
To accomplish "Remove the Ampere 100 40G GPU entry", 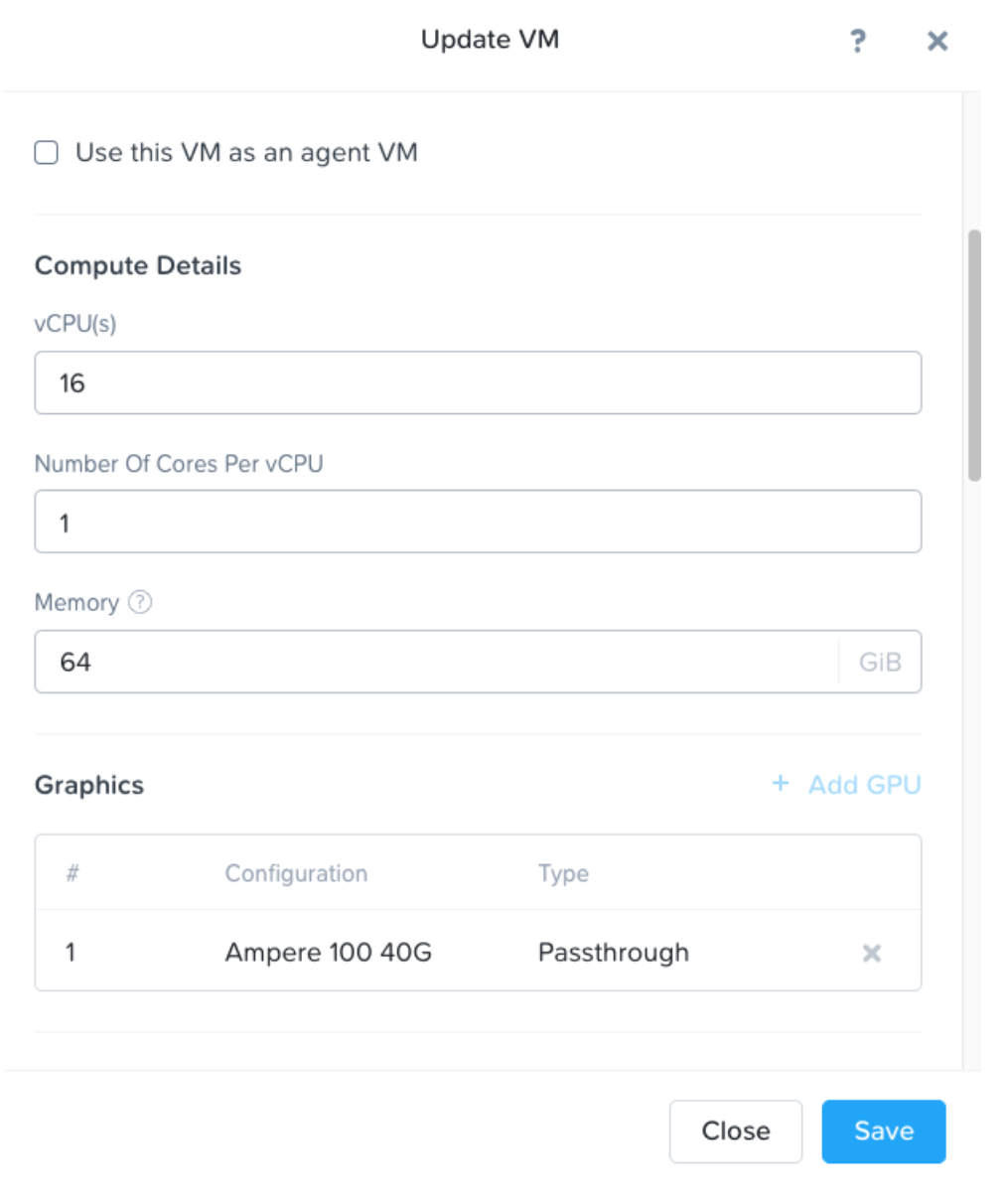I will coord(871,954).
